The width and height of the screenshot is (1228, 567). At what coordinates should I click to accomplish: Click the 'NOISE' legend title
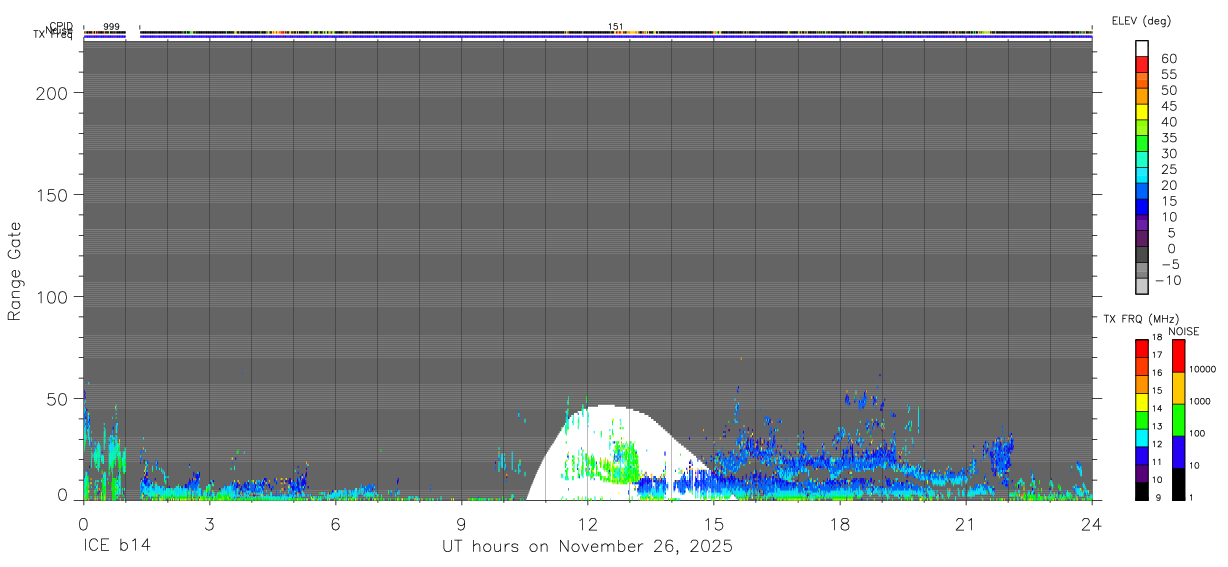coord(1183,331)
